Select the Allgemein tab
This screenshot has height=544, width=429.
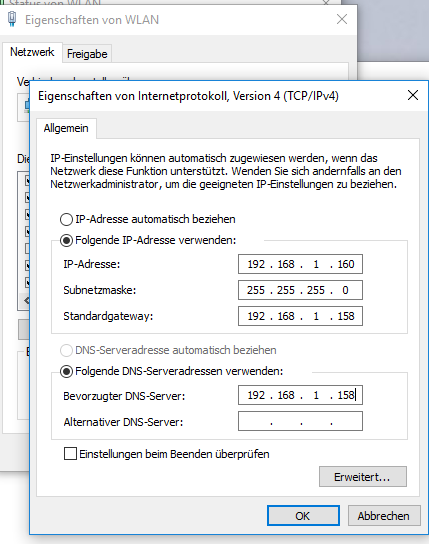coord(66,128)
